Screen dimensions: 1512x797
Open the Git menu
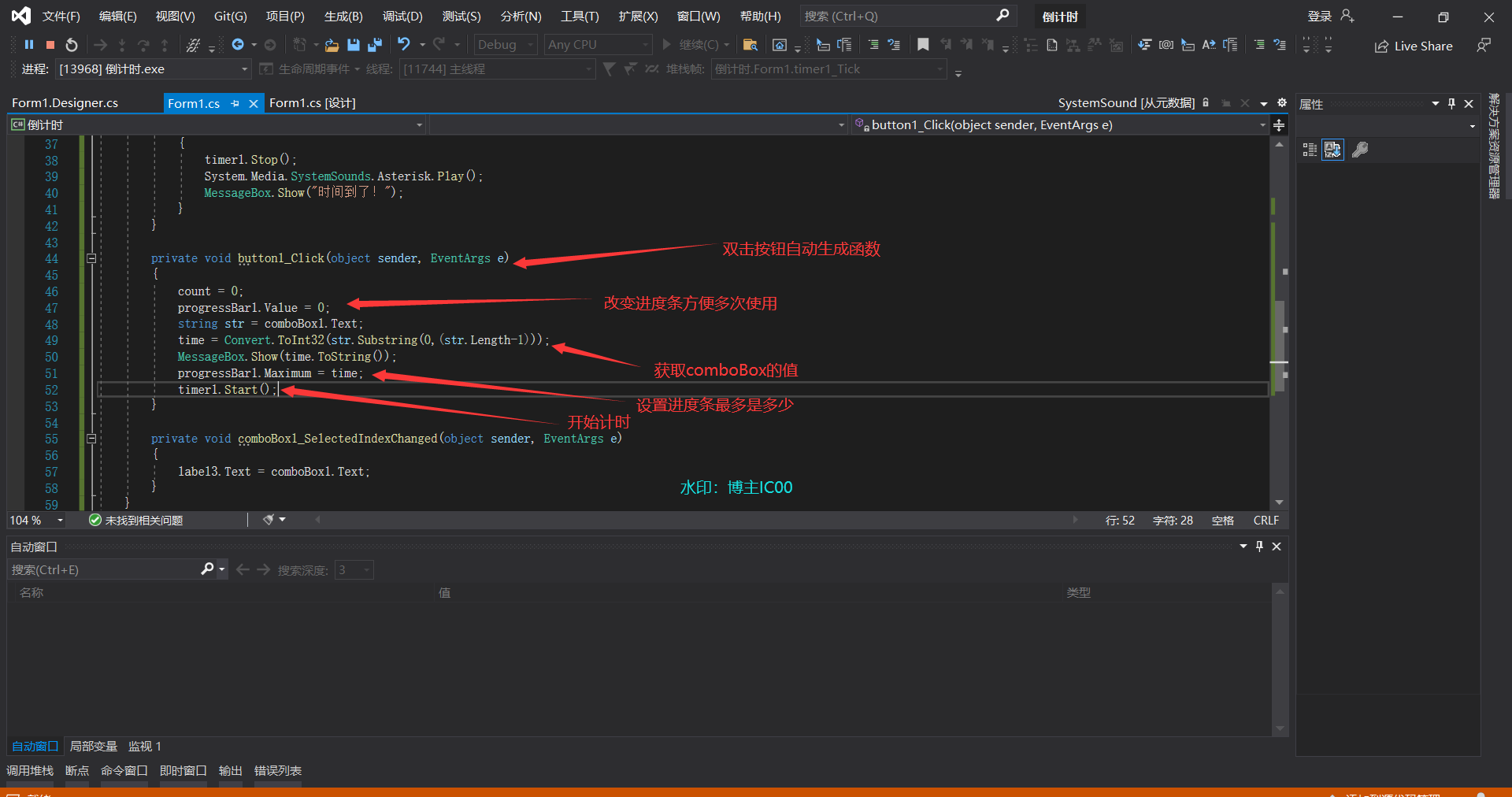point(230,16)
